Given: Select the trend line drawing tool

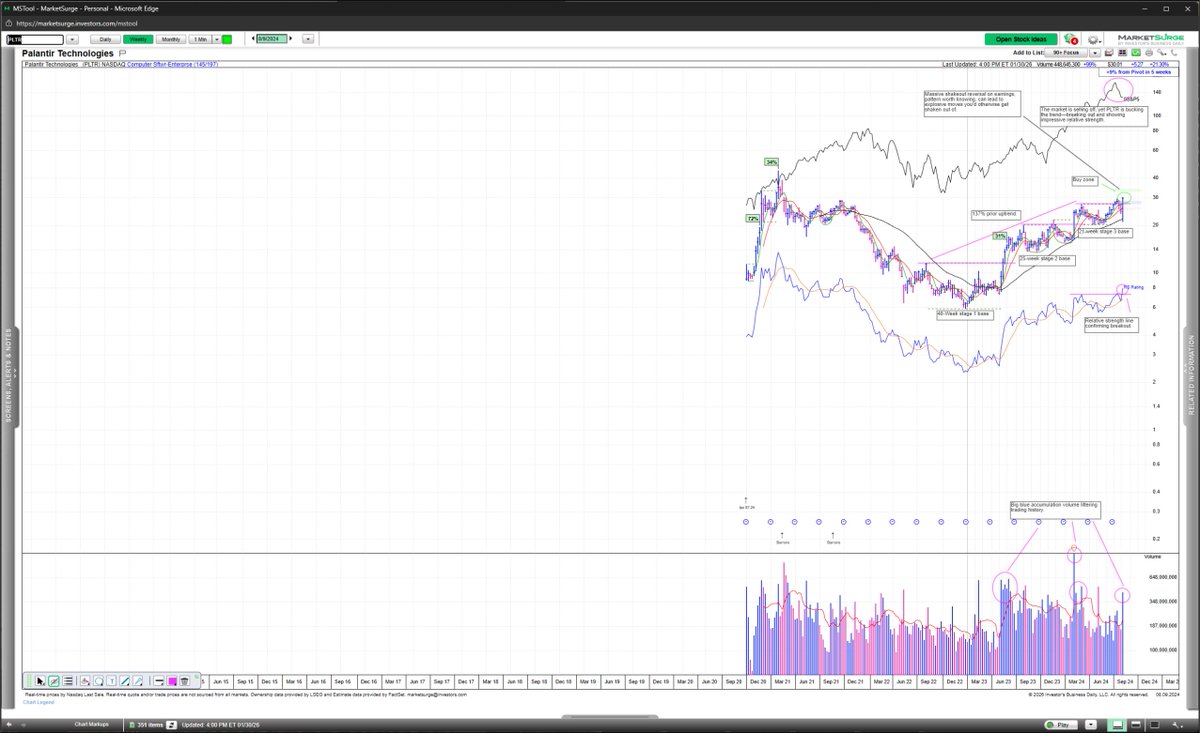Looking at the screenshot, I should [x=124, y=681].
